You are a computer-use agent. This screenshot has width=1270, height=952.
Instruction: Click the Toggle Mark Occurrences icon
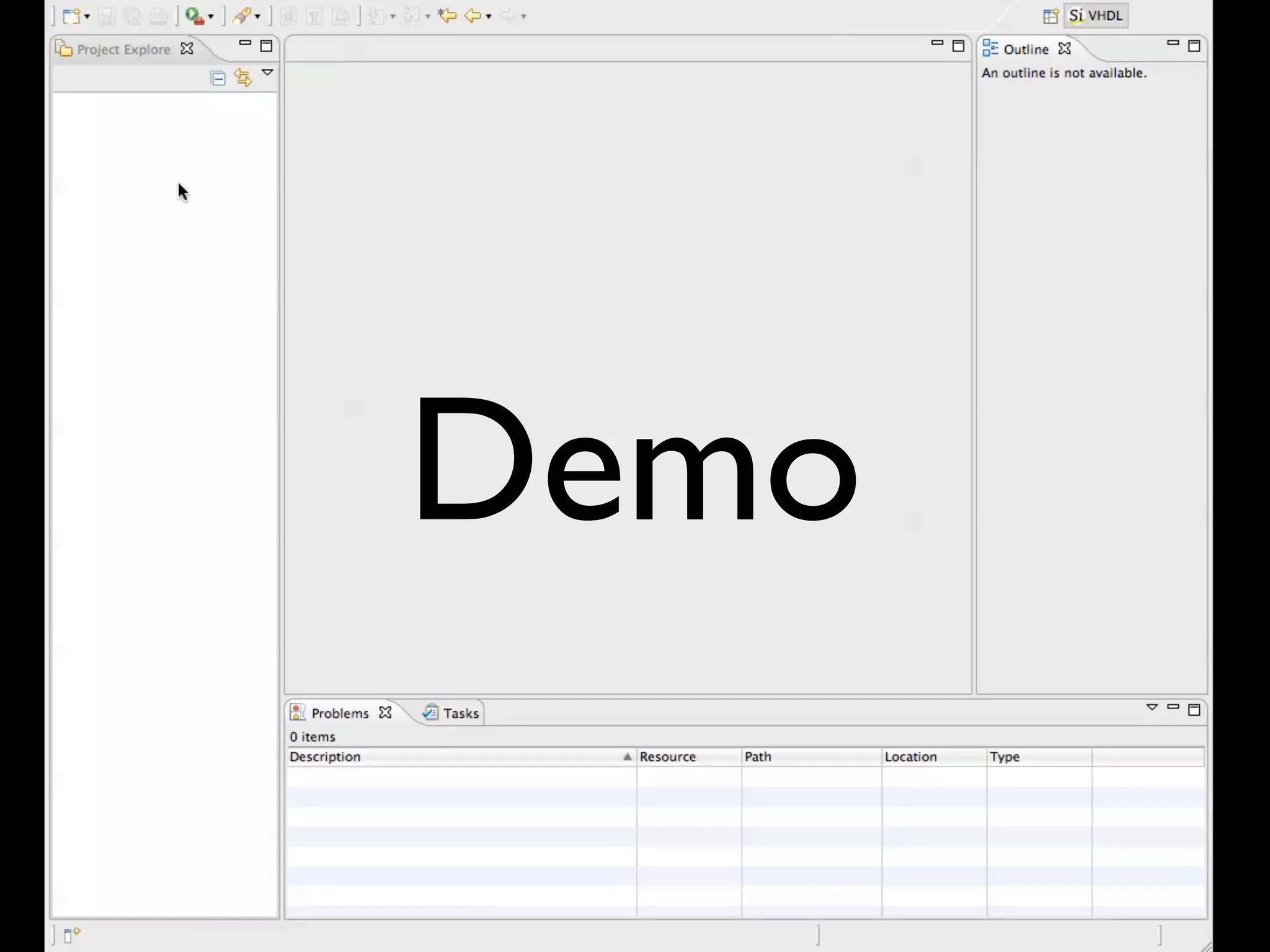point(340,16)
